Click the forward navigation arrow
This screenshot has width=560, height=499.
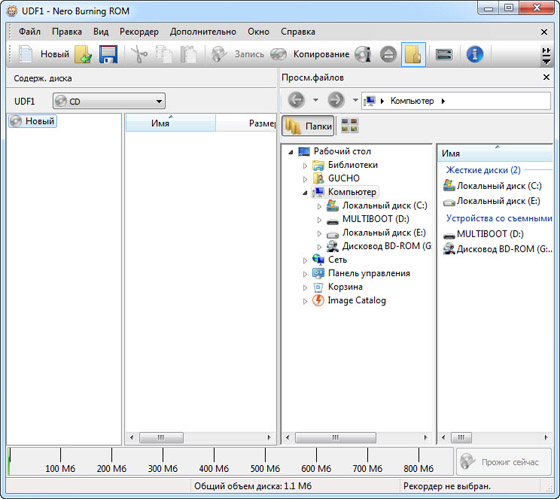[x=336, y=100]
